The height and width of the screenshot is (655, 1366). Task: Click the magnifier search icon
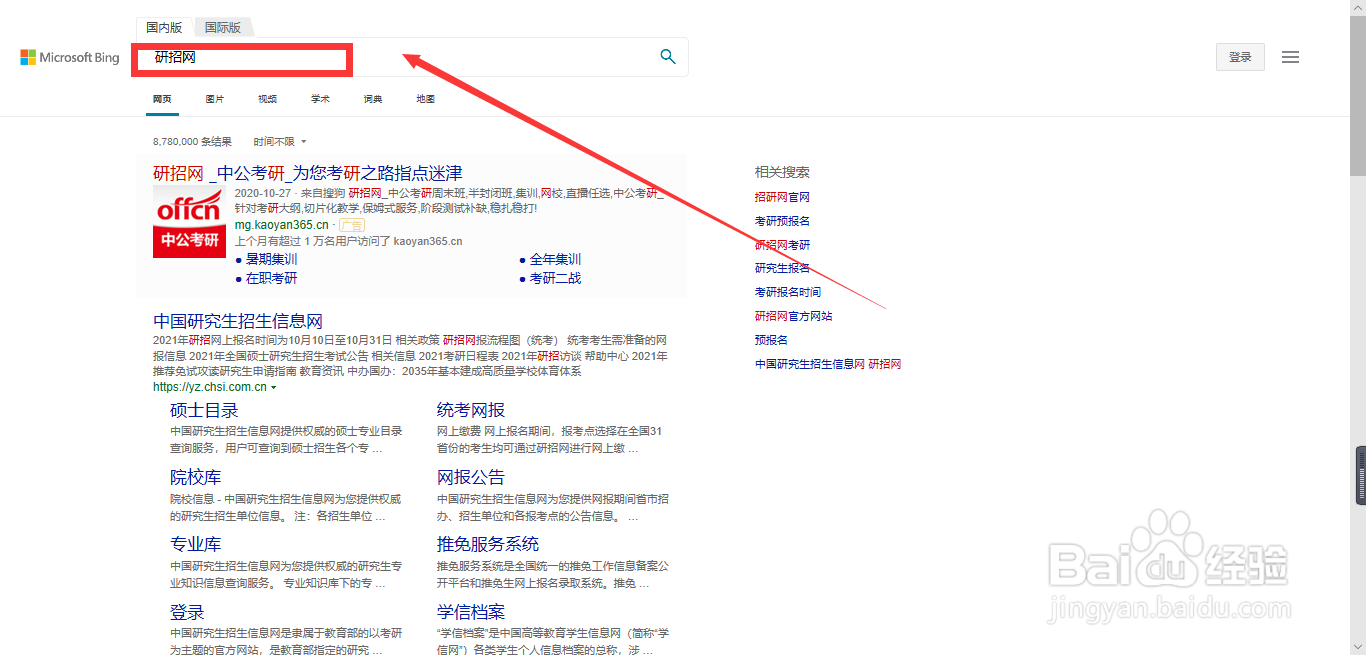tap(668, 57)
